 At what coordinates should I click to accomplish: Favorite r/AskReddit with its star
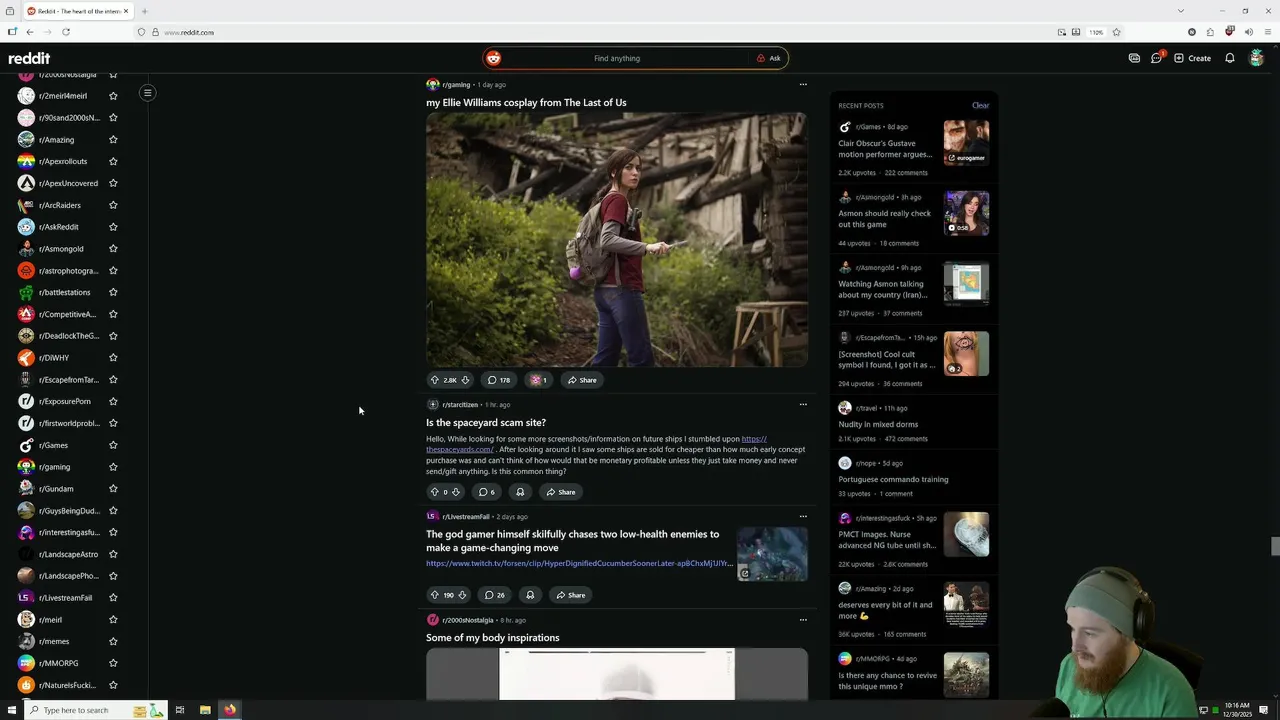pos(113,227)
